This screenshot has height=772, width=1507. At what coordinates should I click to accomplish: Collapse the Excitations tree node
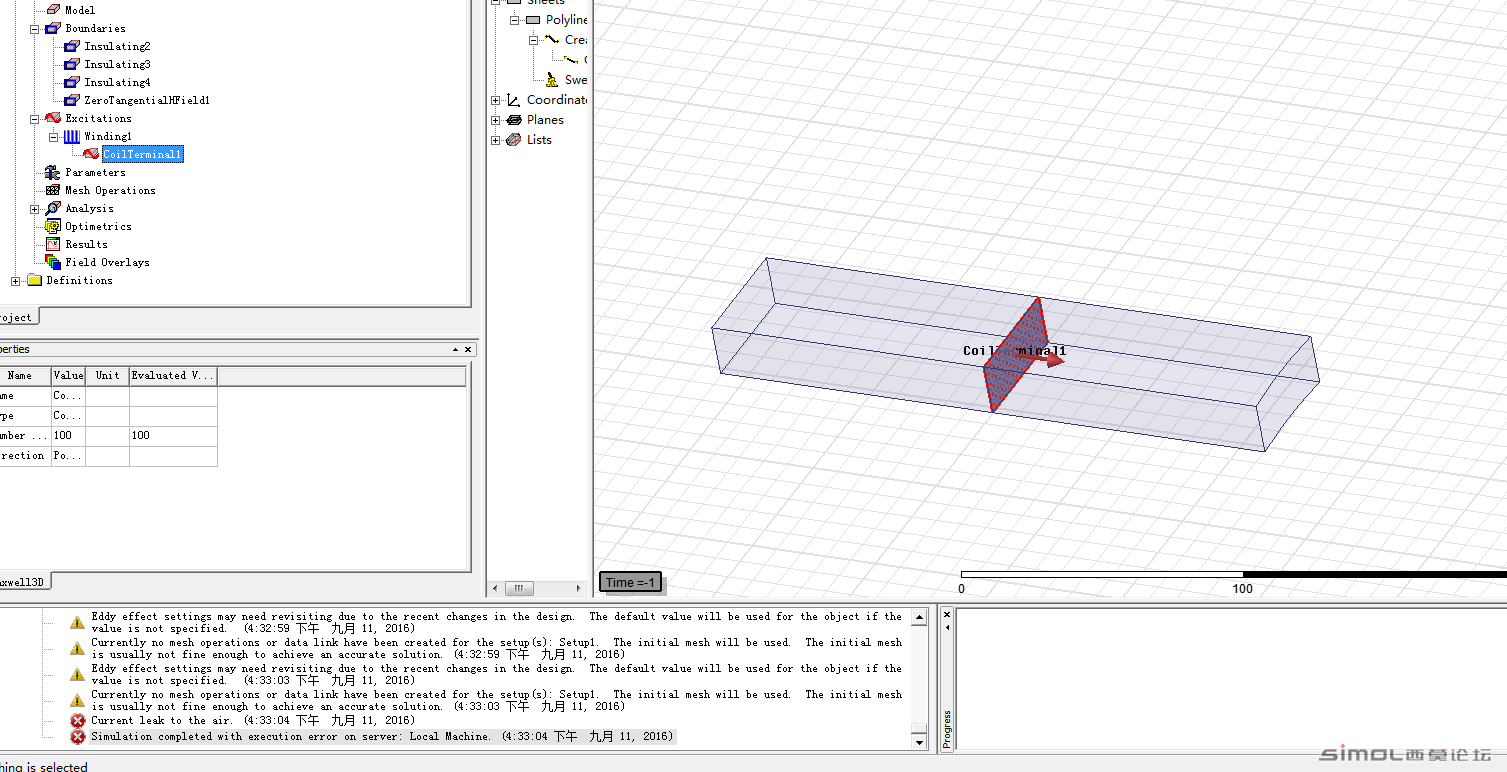[x=34, y=118]
